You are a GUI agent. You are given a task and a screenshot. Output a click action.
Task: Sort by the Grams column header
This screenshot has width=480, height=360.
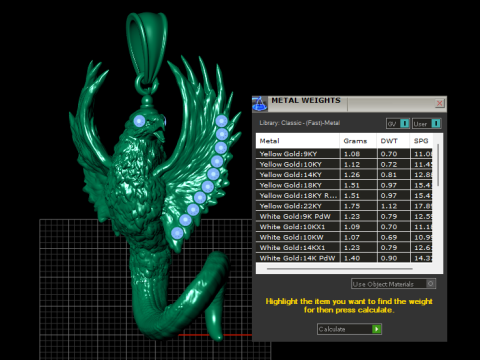click(x=358, y=141)
